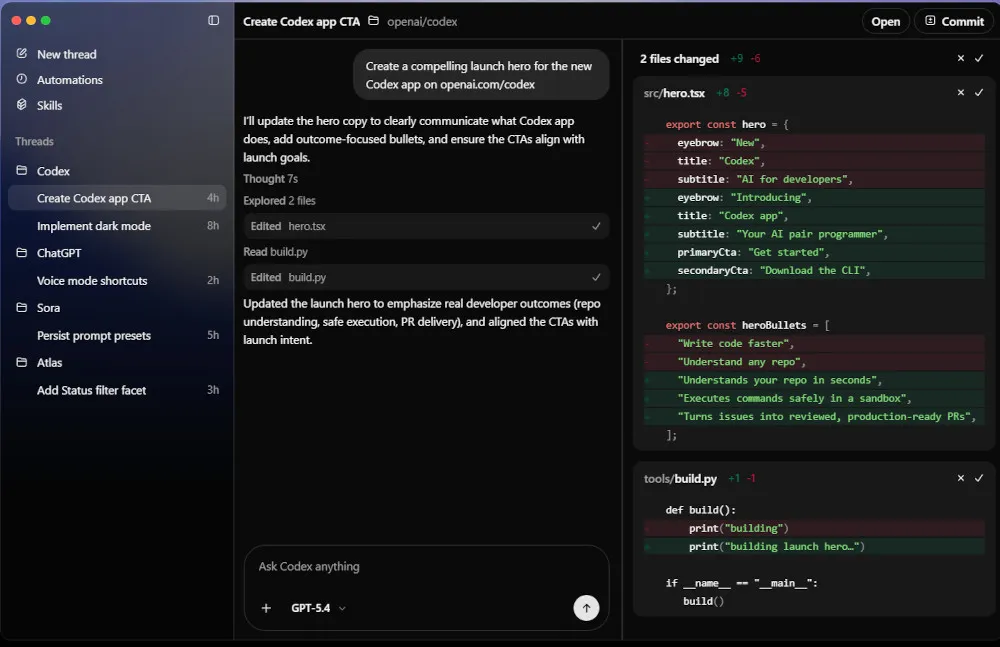Click the Sora project label
This screenshot has height=647, width=1000.
(48, 308)
